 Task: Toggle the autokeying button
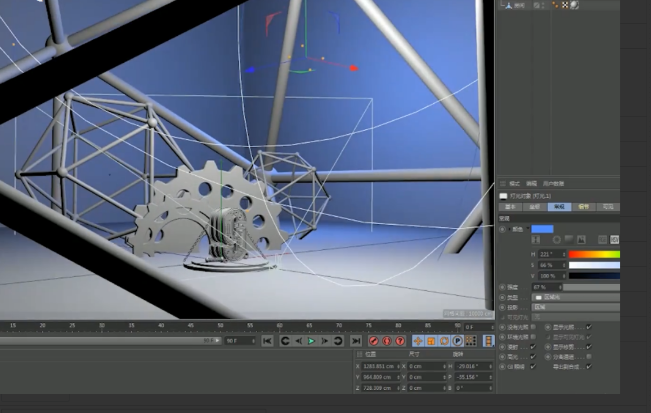click(x=387, y=341)
